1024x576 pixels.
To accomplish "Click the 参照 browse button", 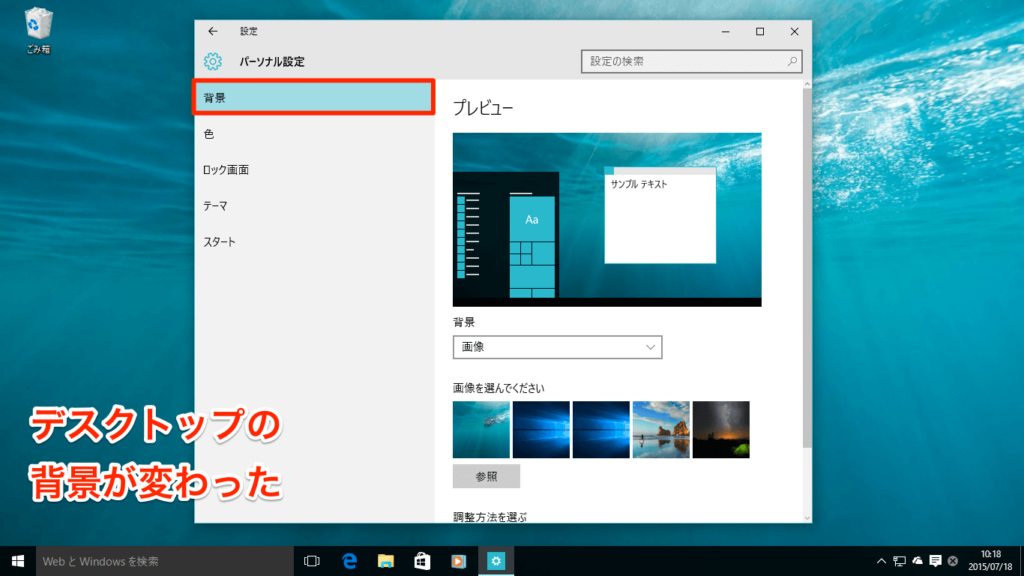I will click(x=486, y=475).
